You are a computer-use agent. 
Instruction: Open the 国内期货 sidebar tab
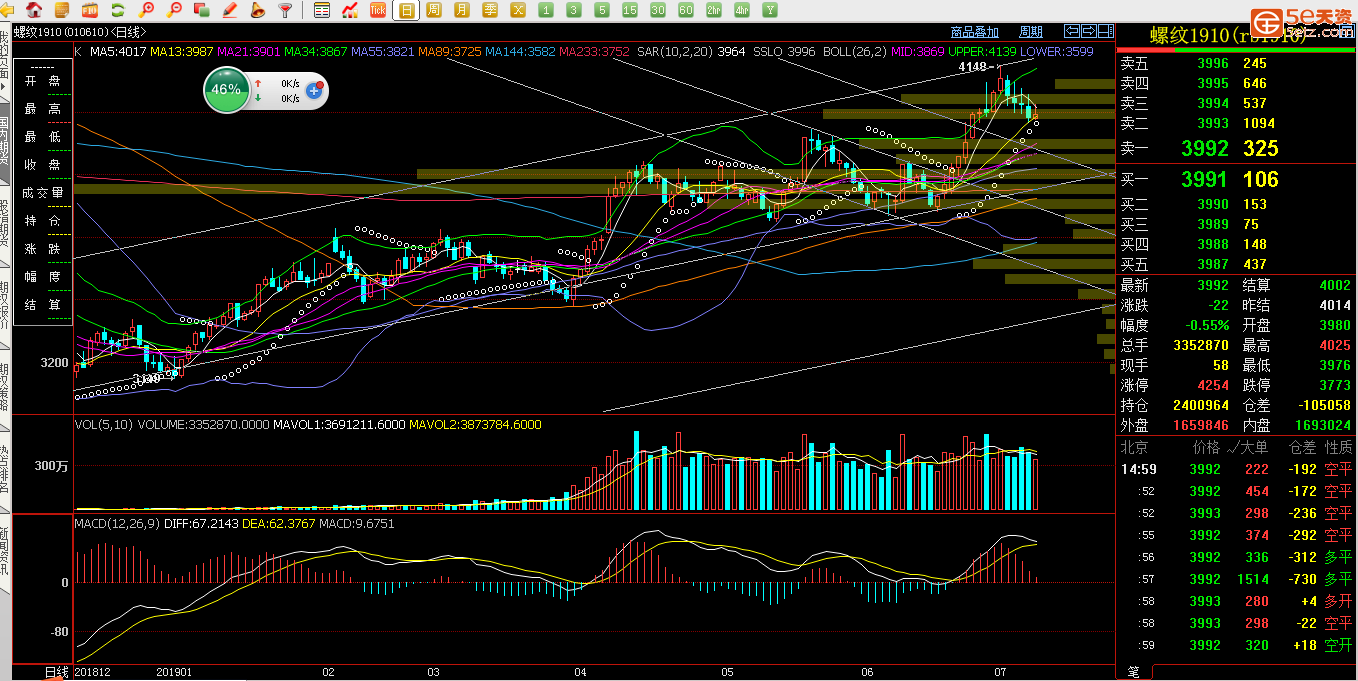[x=5, y=142]
